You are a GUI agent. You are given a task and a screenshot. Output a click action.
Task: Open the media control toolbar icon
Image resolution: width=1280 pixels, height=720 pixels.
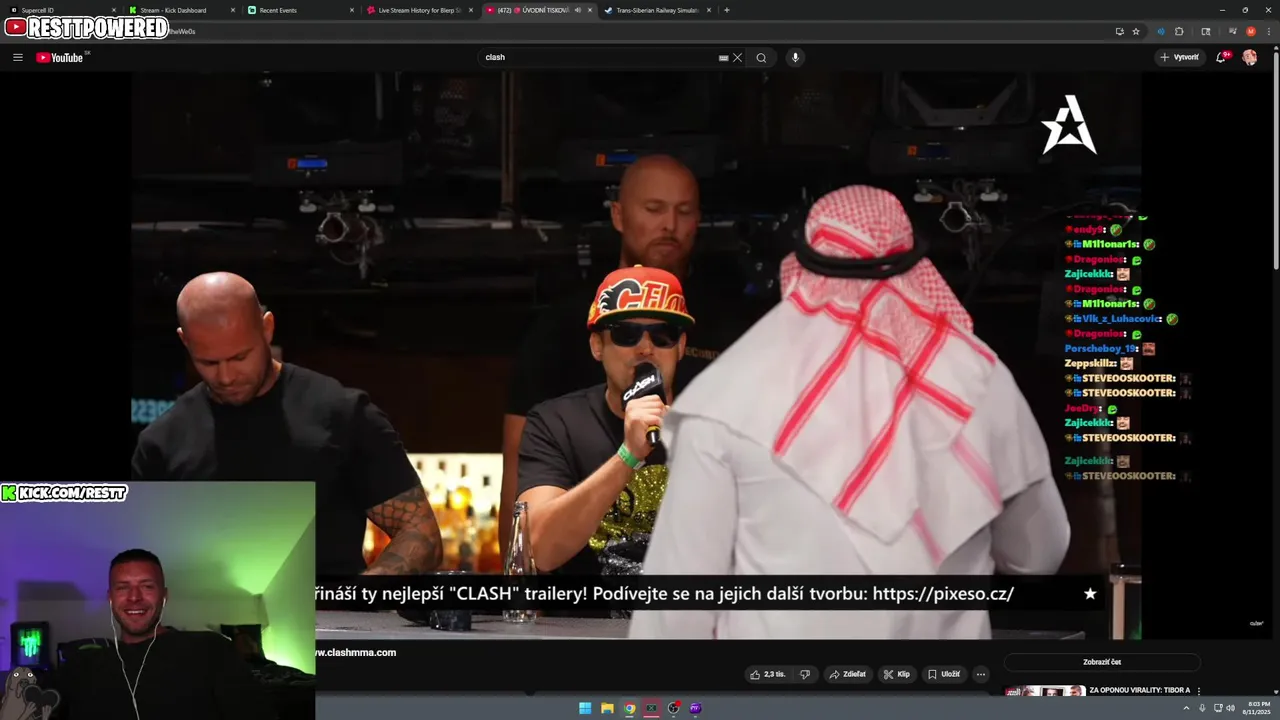[x=1233, y=31]
